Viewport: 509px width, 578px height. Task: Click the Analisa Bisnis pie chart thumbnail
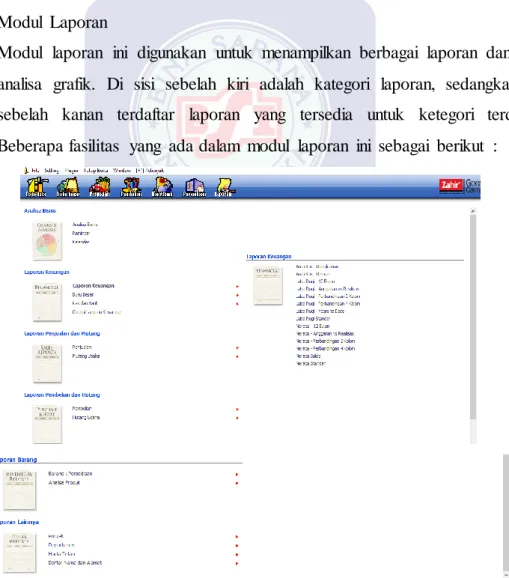47,241
